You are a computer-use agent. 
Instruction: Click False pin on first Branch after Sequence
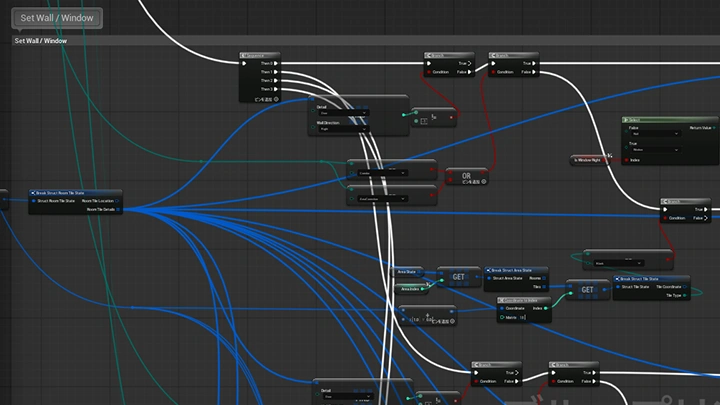click(x=469, y=72)
